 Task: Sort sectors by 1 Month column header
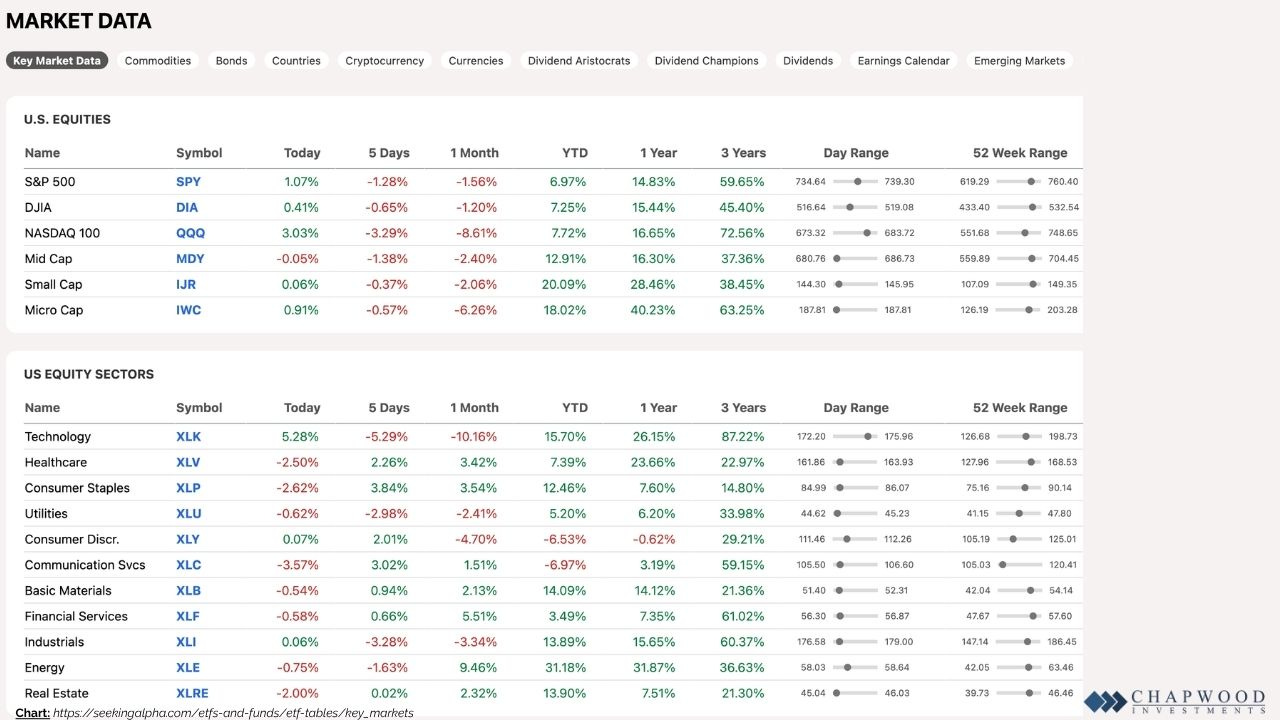pyautogui.click(x=474, y=408)
